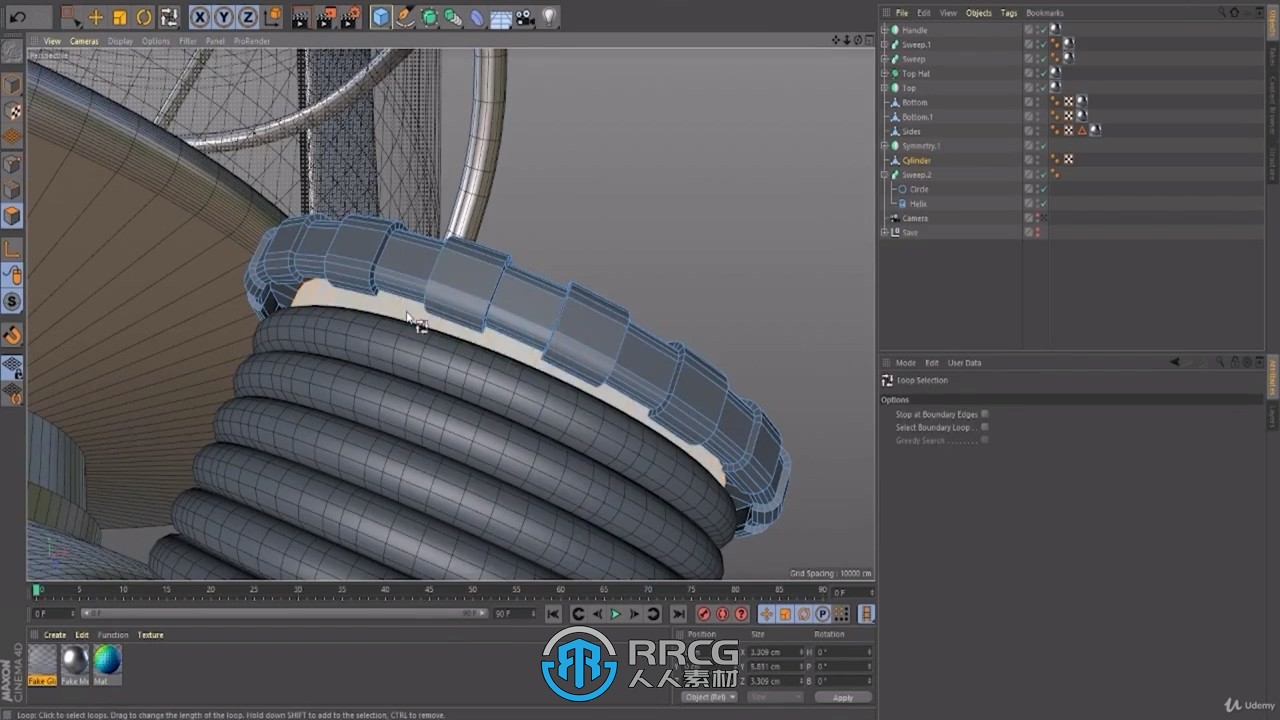Toggle the Y axis lock

[x=223, y=17]
